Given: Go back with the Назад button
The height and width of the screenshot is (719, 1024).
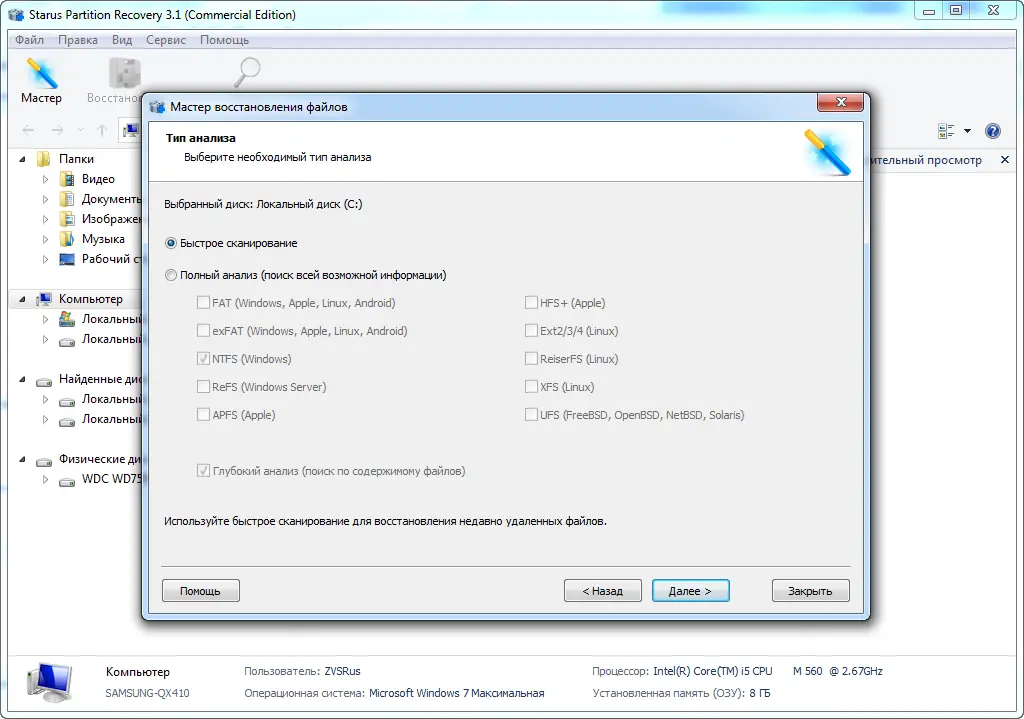Looking at the screenshot, I should point(603,590).
